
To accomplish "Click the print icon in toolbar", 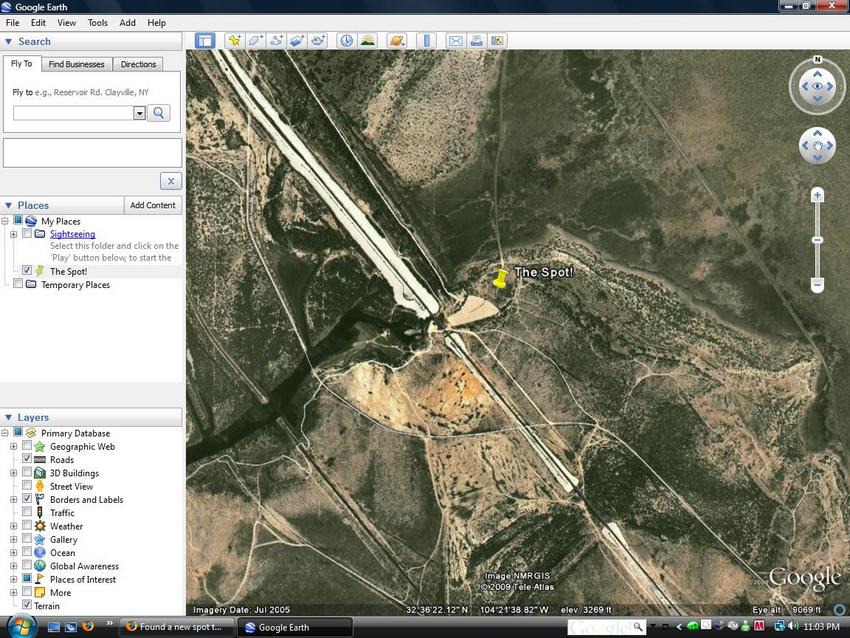I will pyautogui.click(x=477, y=41).
